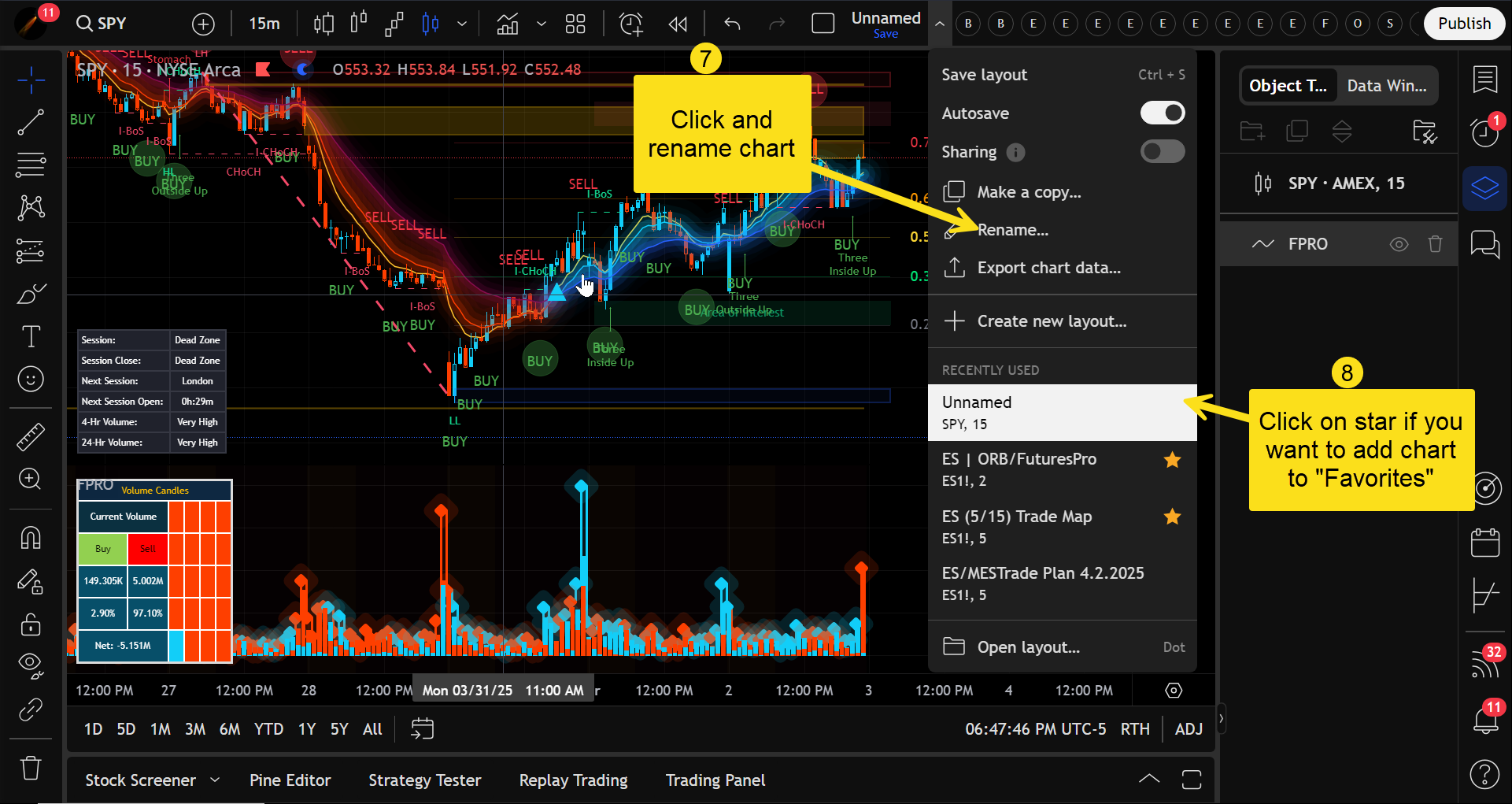Select the 1Y date range button
The height and width of the screenshot is (804, 1512).
[306, 729]
